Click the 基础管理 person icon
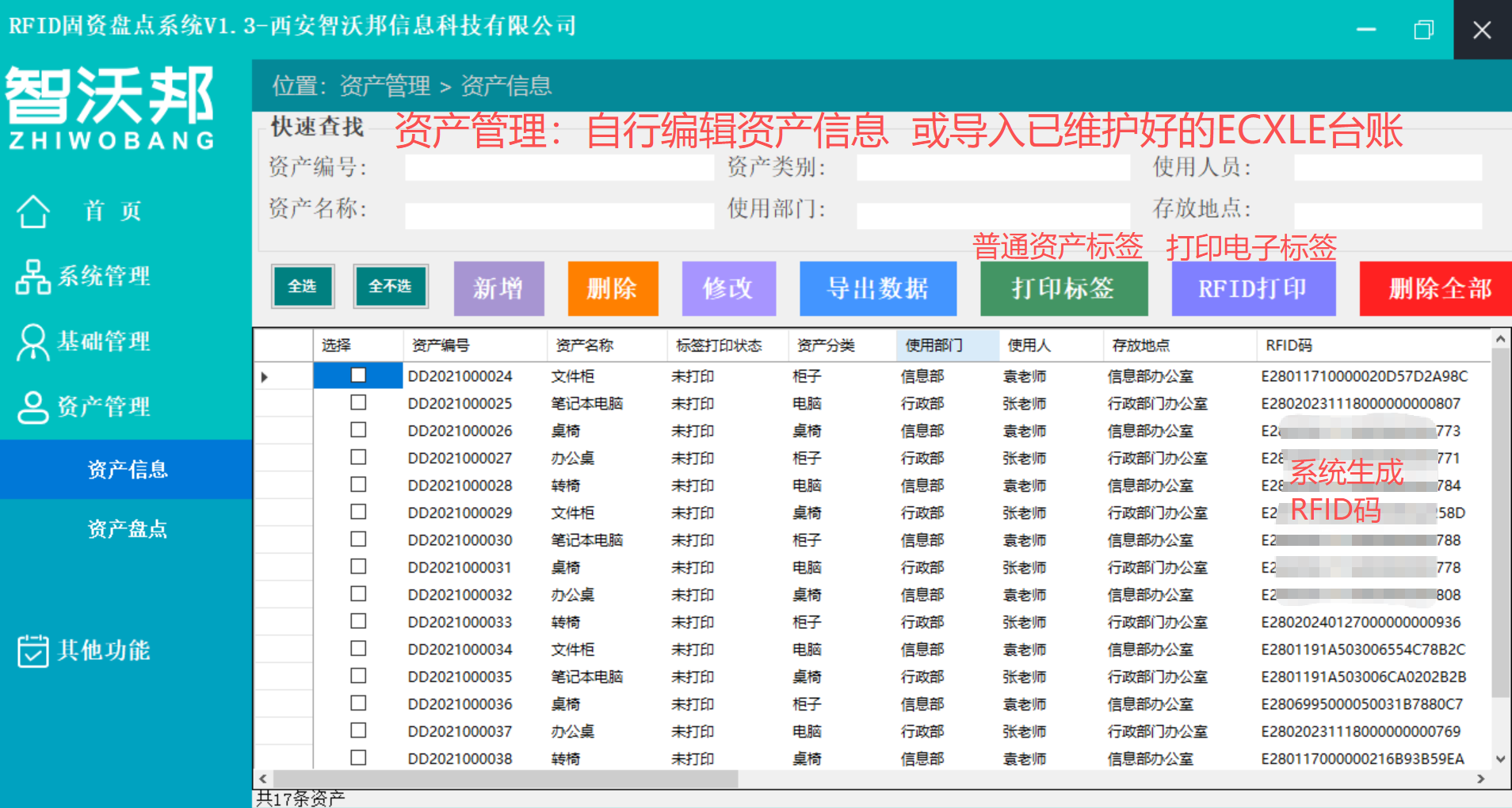 (33, 341)
